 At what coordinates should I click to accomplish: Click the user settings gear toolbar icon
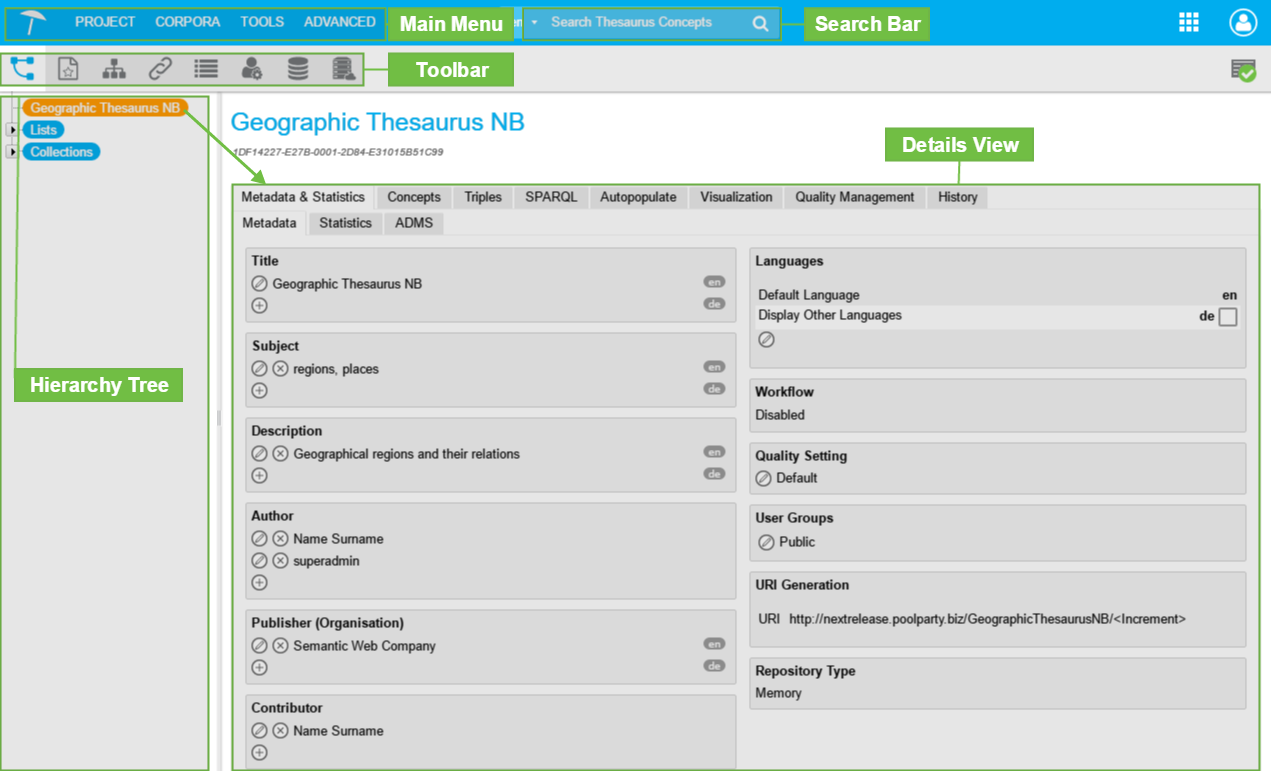pyautogui.click(x=251, y=69)
